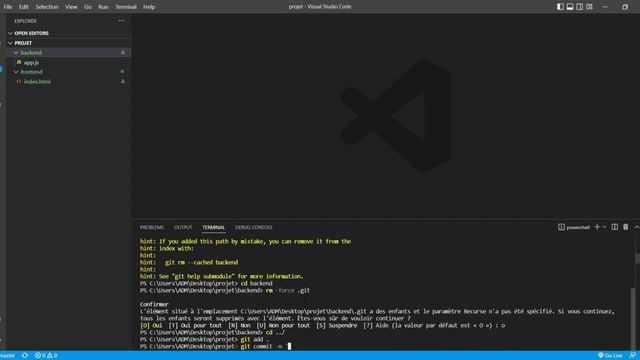Click A status badge on backend
This screenshot has height=360, width=640.
tap(123, 52)
